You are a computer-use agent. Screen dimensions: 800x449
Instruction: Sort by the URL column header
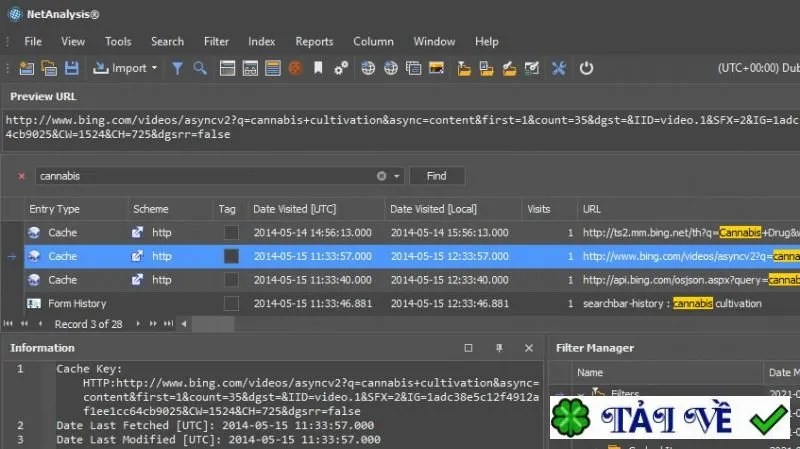[689, 209]
